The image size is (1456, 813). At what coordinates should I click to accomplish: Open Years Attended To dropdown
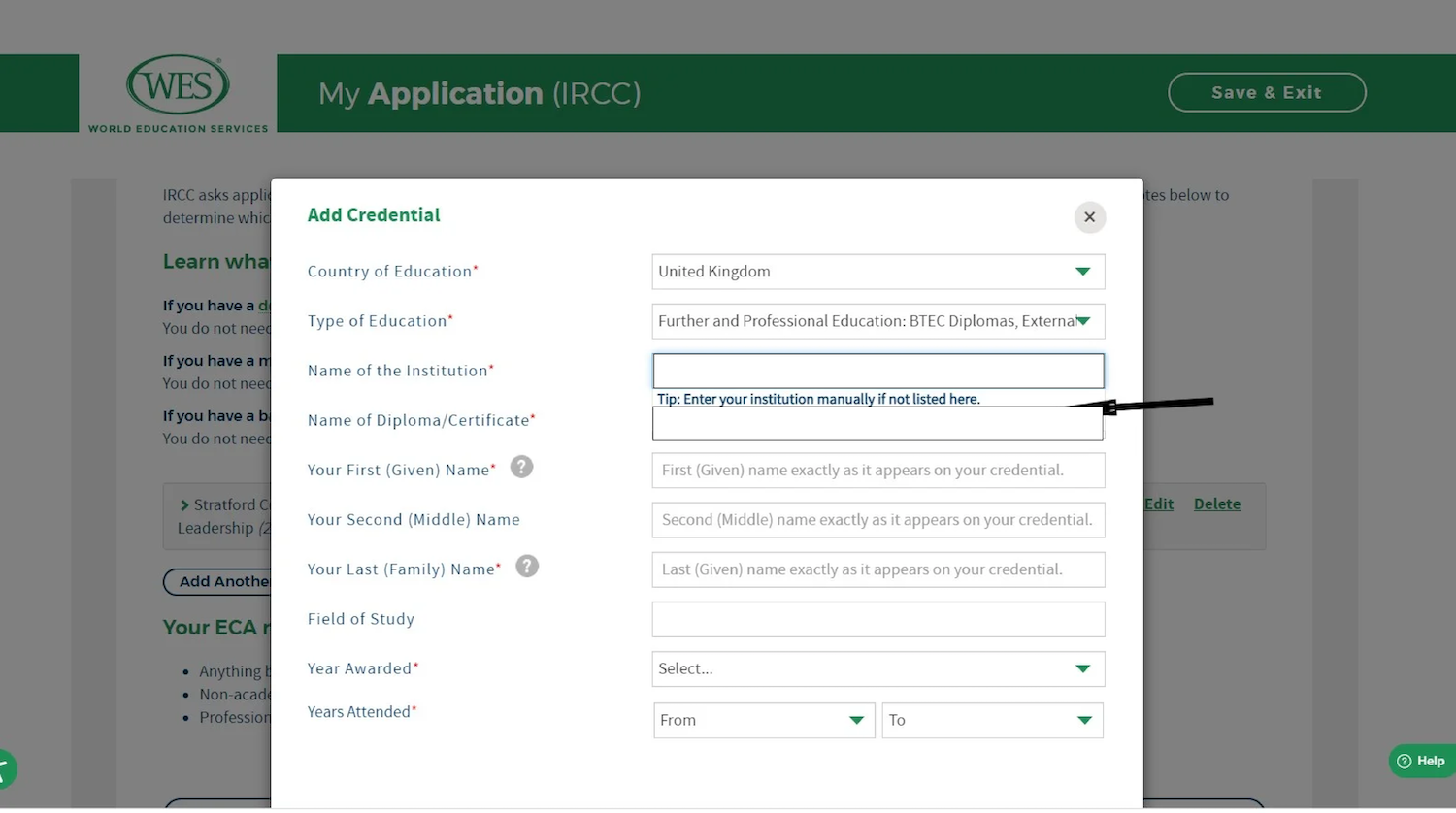[992, 720]
